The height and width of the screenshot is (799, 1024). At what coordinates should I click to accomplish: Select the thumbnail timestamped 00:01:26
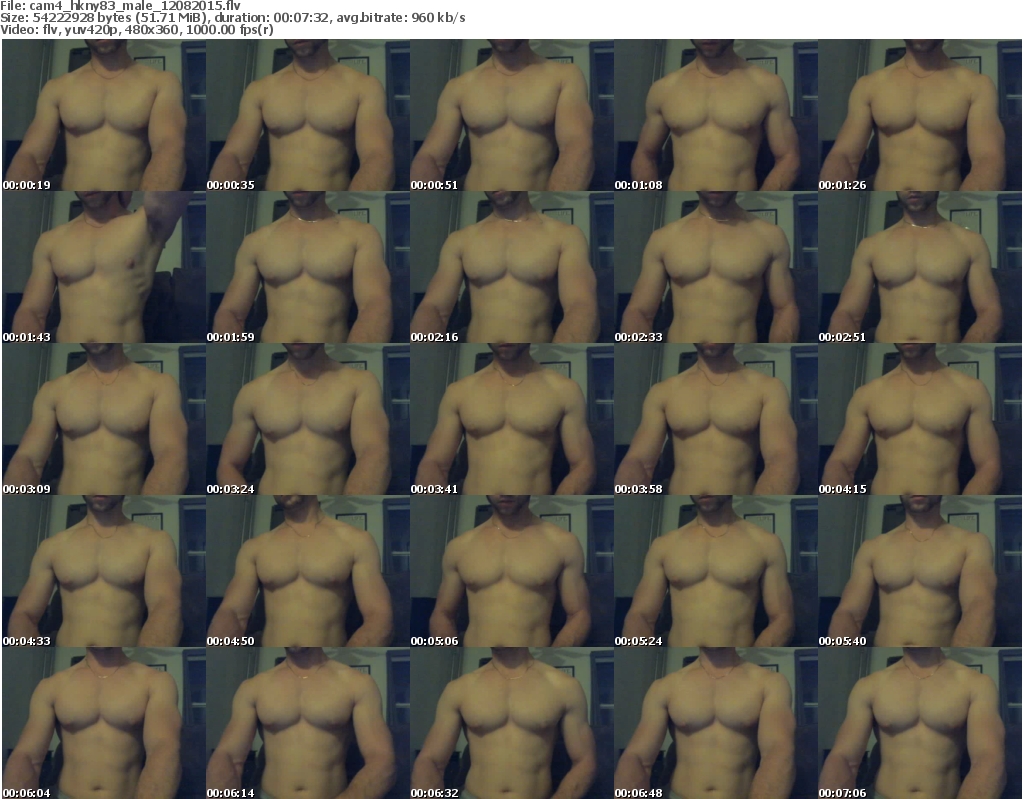coord(920,115)
